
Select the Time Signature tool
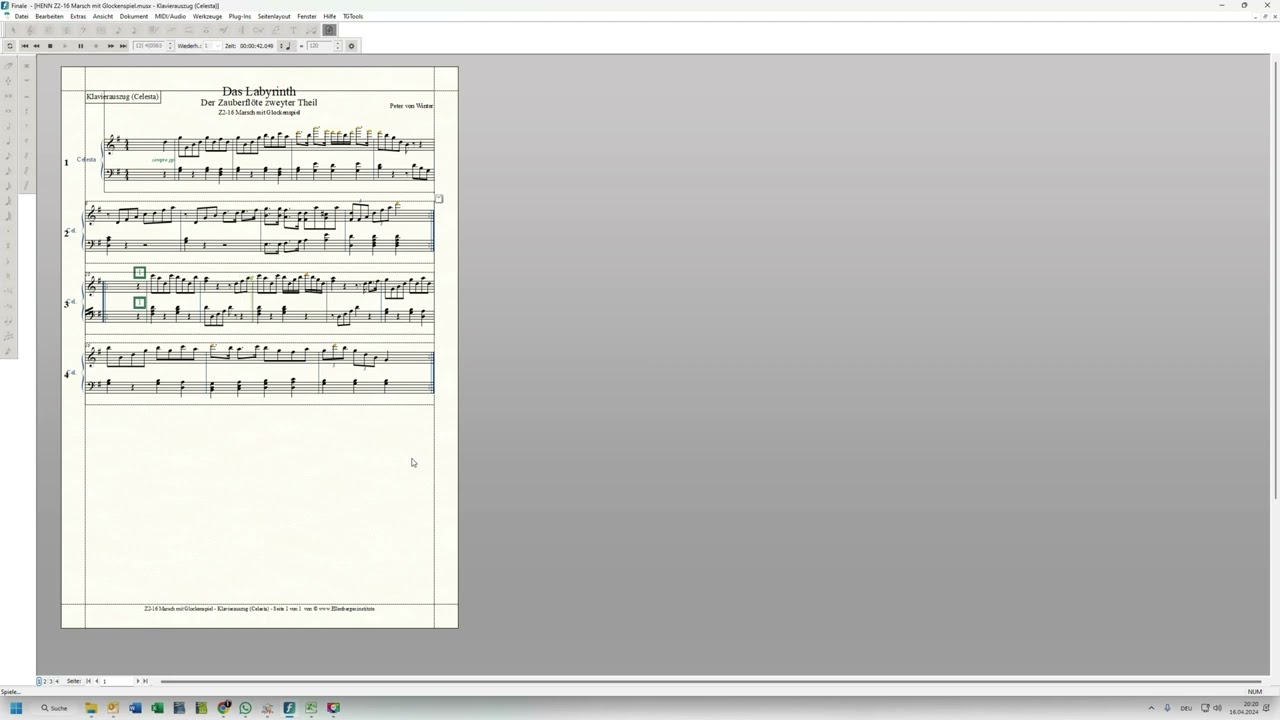coord(66,30)
